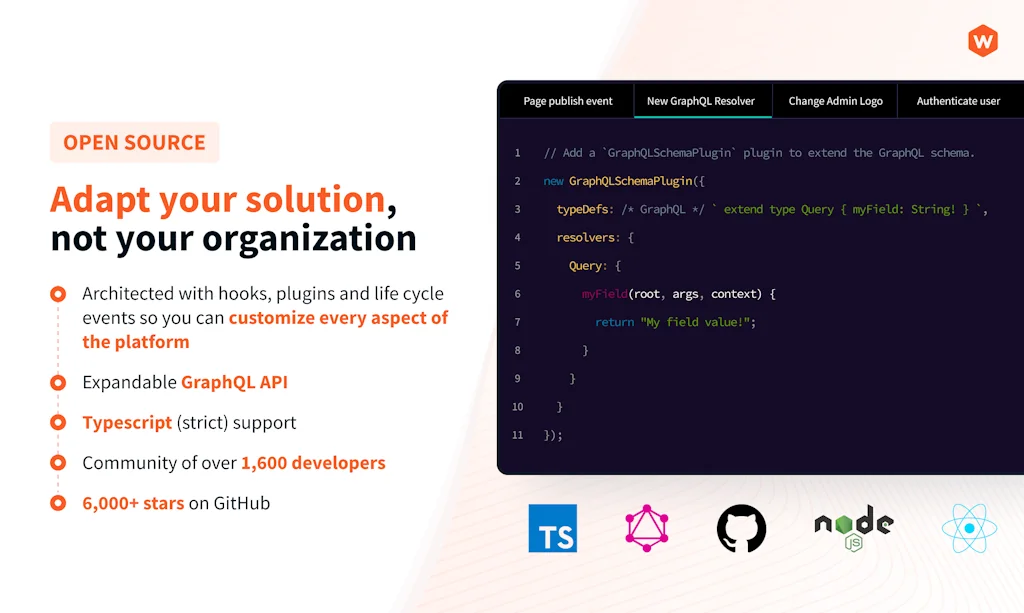The image size is (1024, 613).
Task: Click '(strict) support' text
Action: [x=236, y=423]
